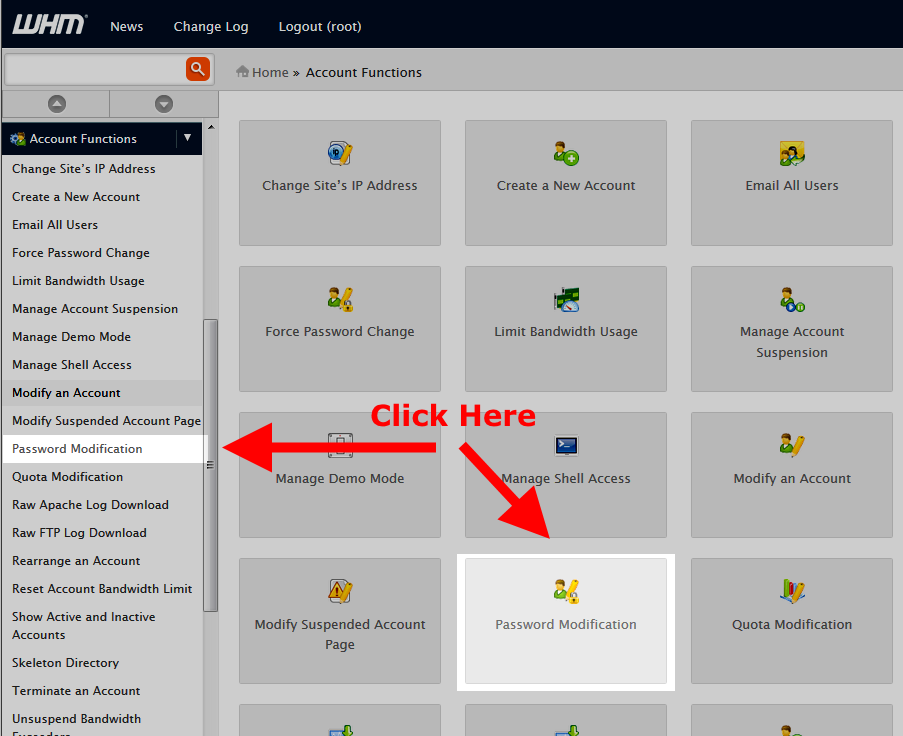Click the sidebar scroll-up arrow button
903x736 pixels.
click(57, 104)
